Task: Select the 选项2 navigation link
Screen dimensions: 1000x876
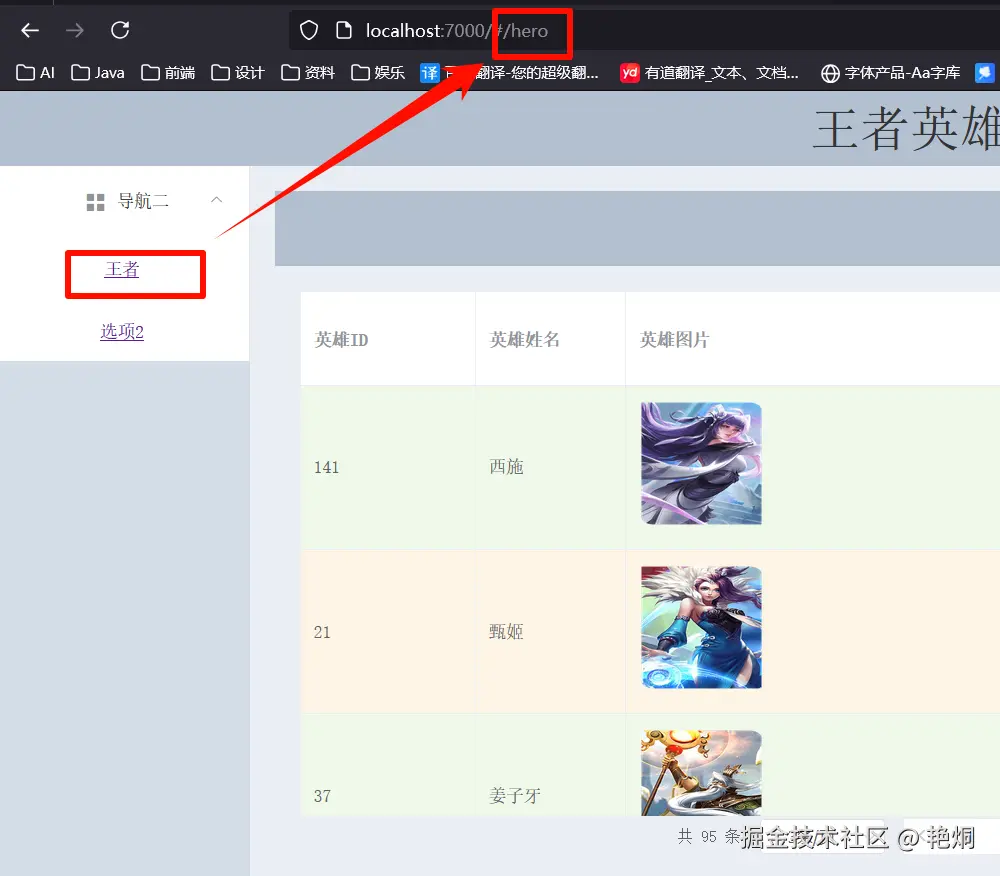Action: point(121,331)
